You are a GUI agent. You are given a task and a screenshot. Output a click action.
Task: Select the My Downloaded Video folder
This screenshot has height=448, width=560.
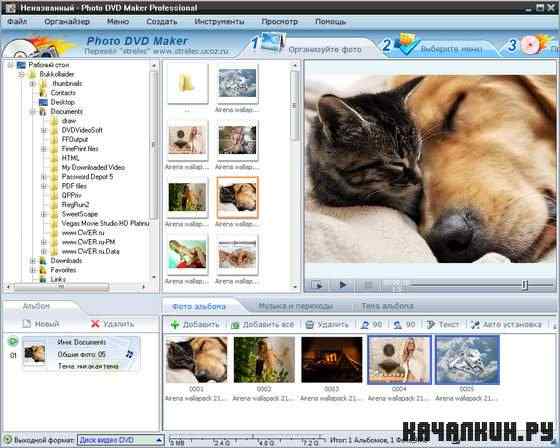93,167
